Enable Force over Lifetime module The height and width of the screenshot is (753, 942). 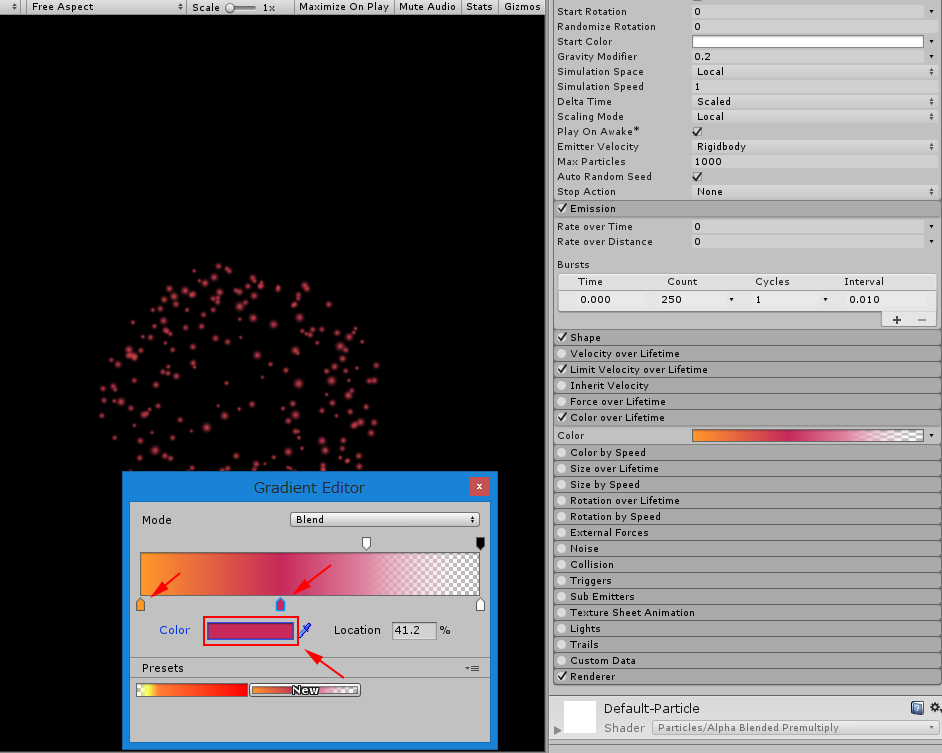tap(562, 401)
